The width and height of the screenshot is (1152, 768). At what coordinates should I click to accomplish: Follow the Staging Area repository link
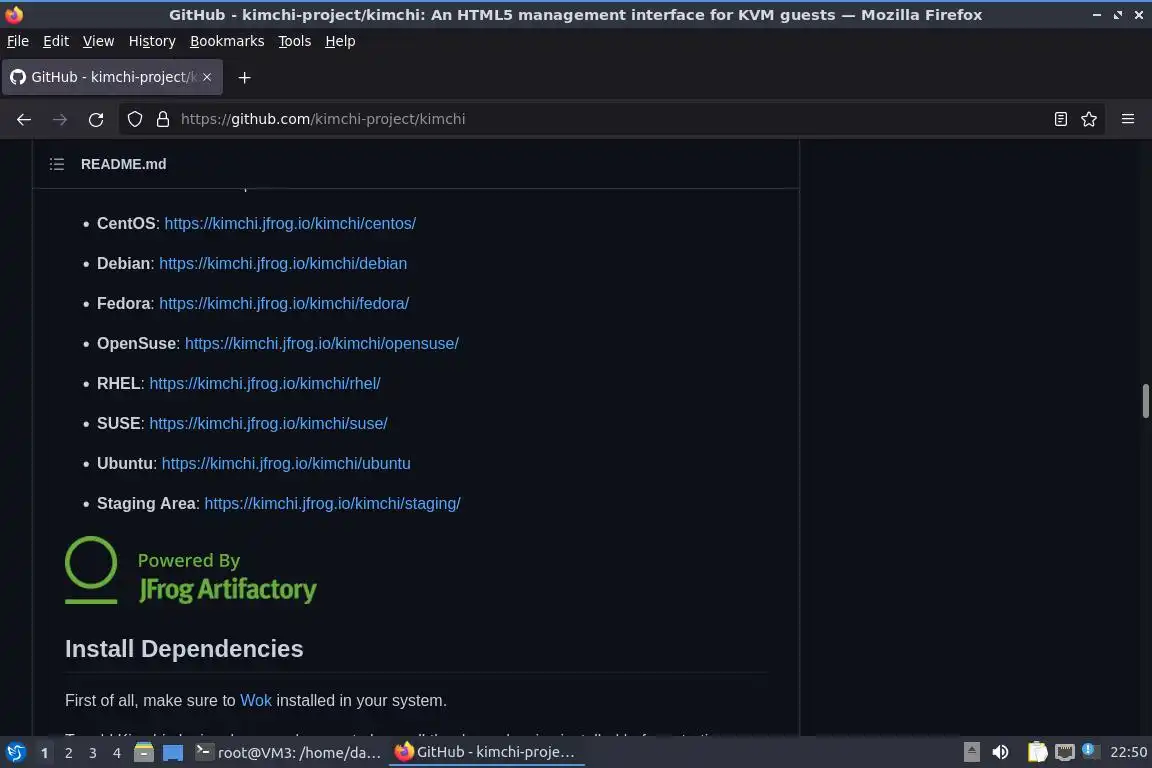tap(332, 503)
